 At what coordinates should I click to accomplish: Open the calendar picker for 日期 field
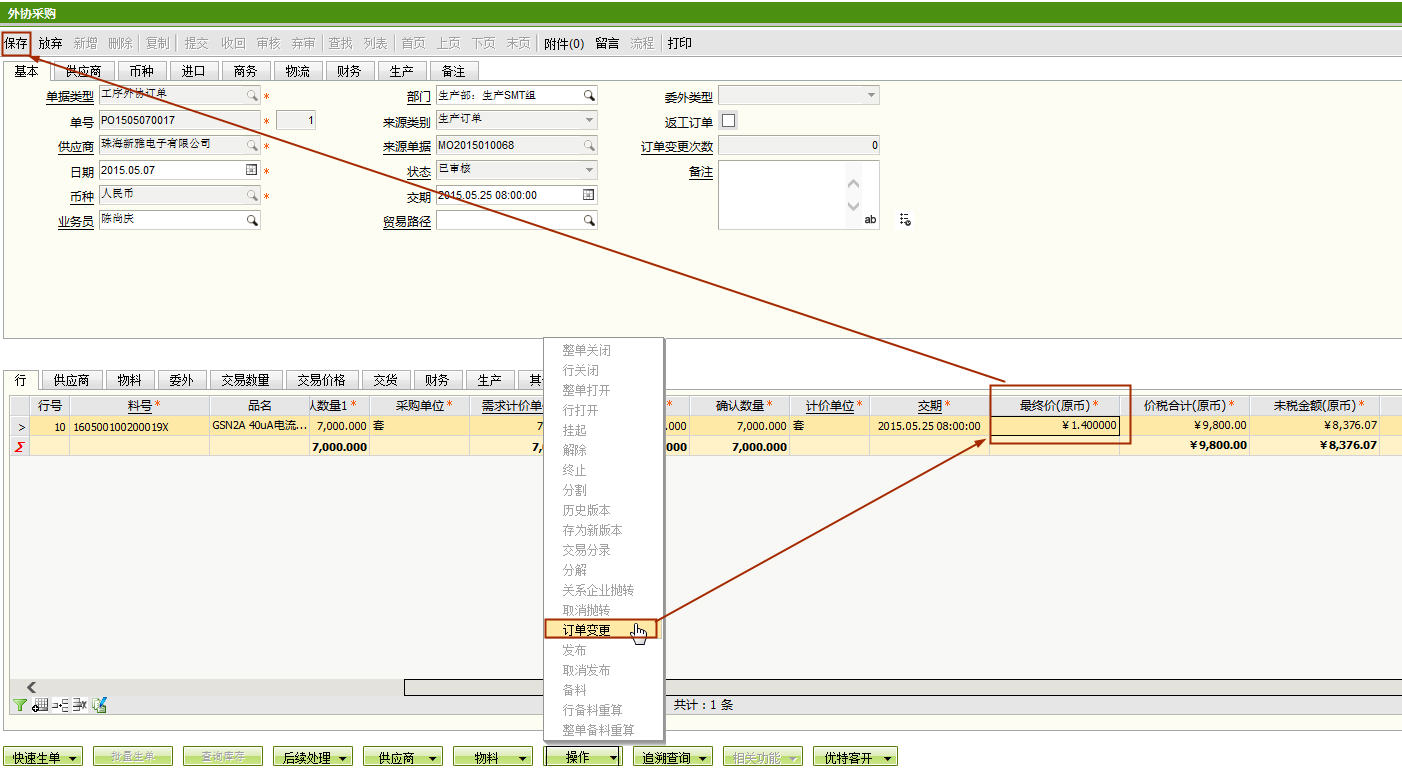(252, 170)
